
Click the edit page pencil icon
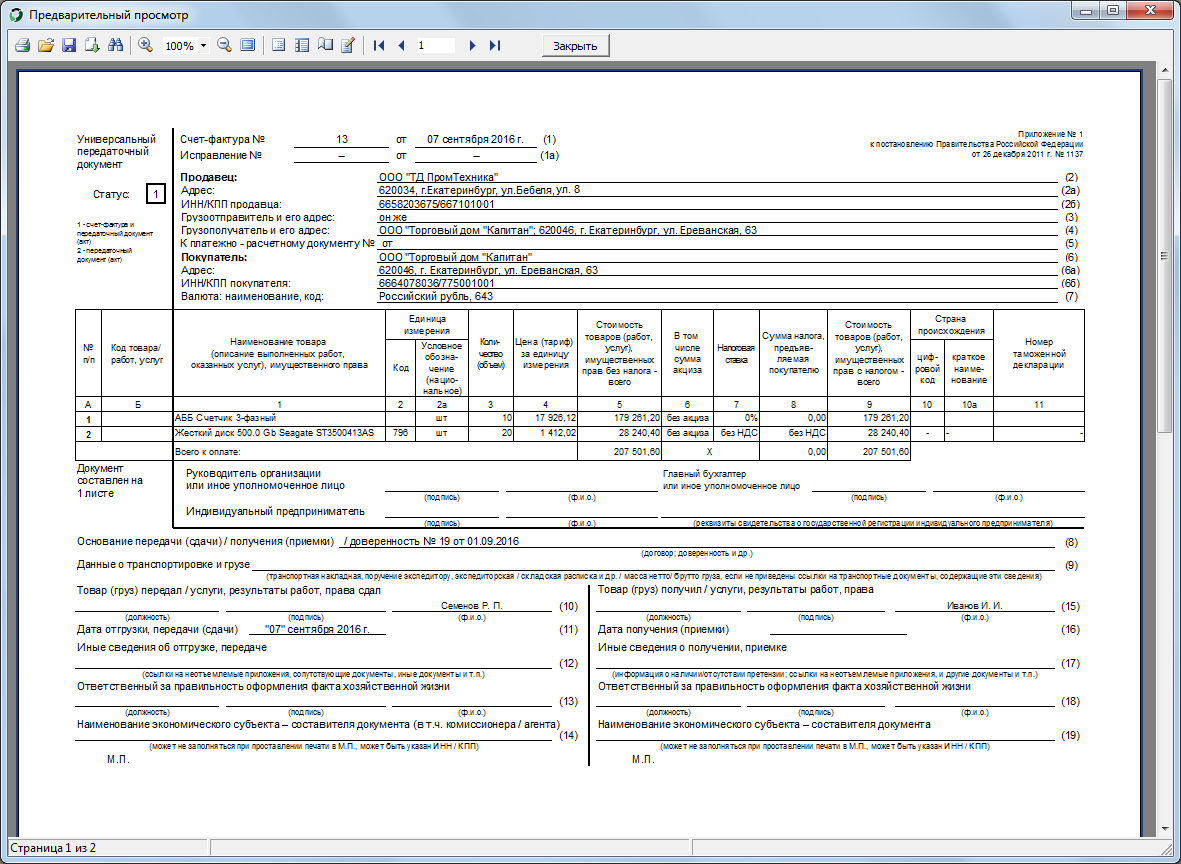click(347, 45)
